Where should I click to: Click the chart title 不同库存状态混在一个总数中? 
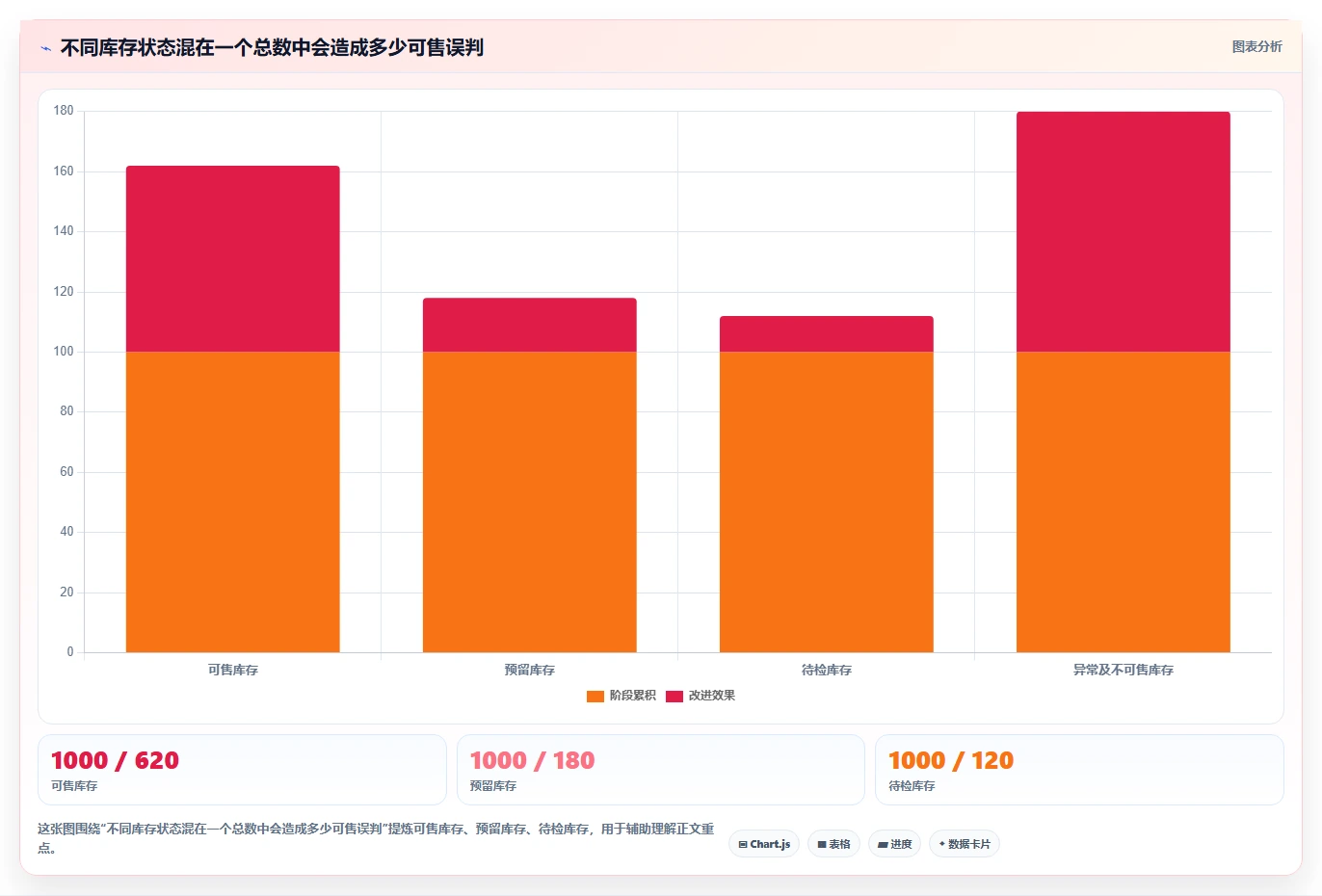[272, 47]
